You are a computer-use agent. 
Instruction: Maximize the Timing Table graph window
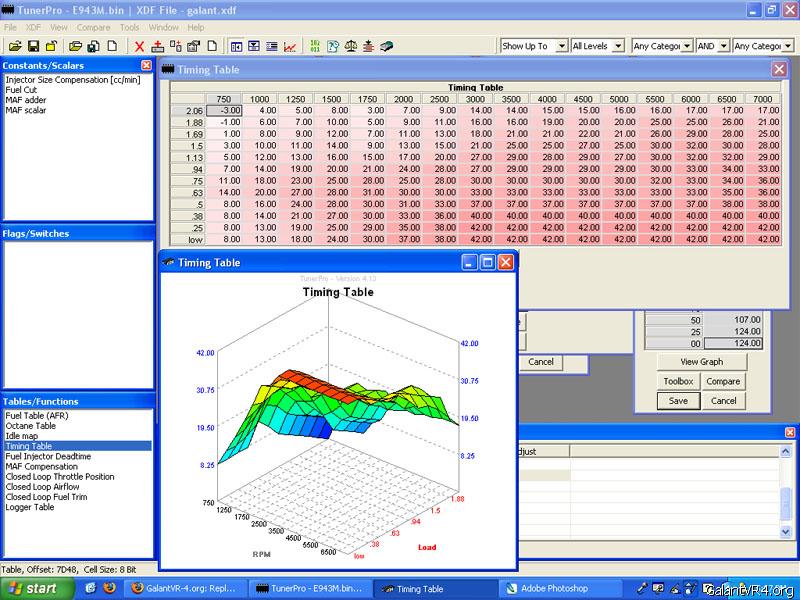pos(488,262)
